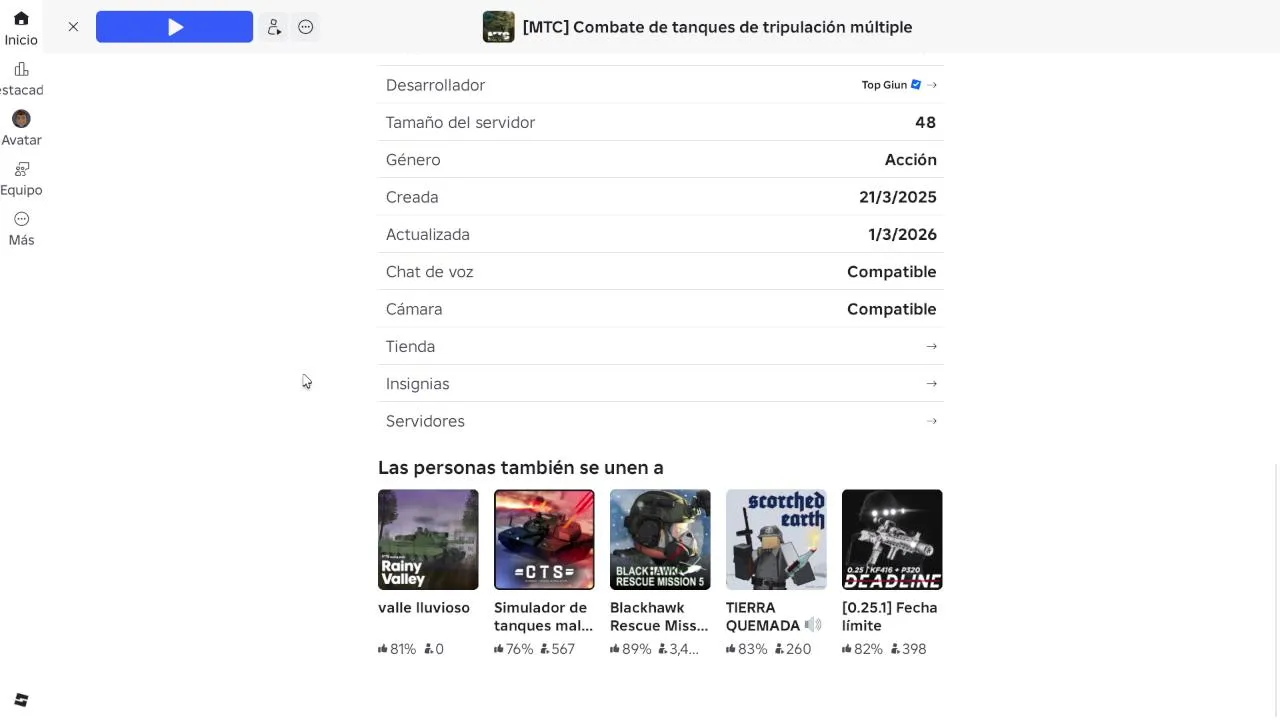Open the Tienda row

pos(660,346)
